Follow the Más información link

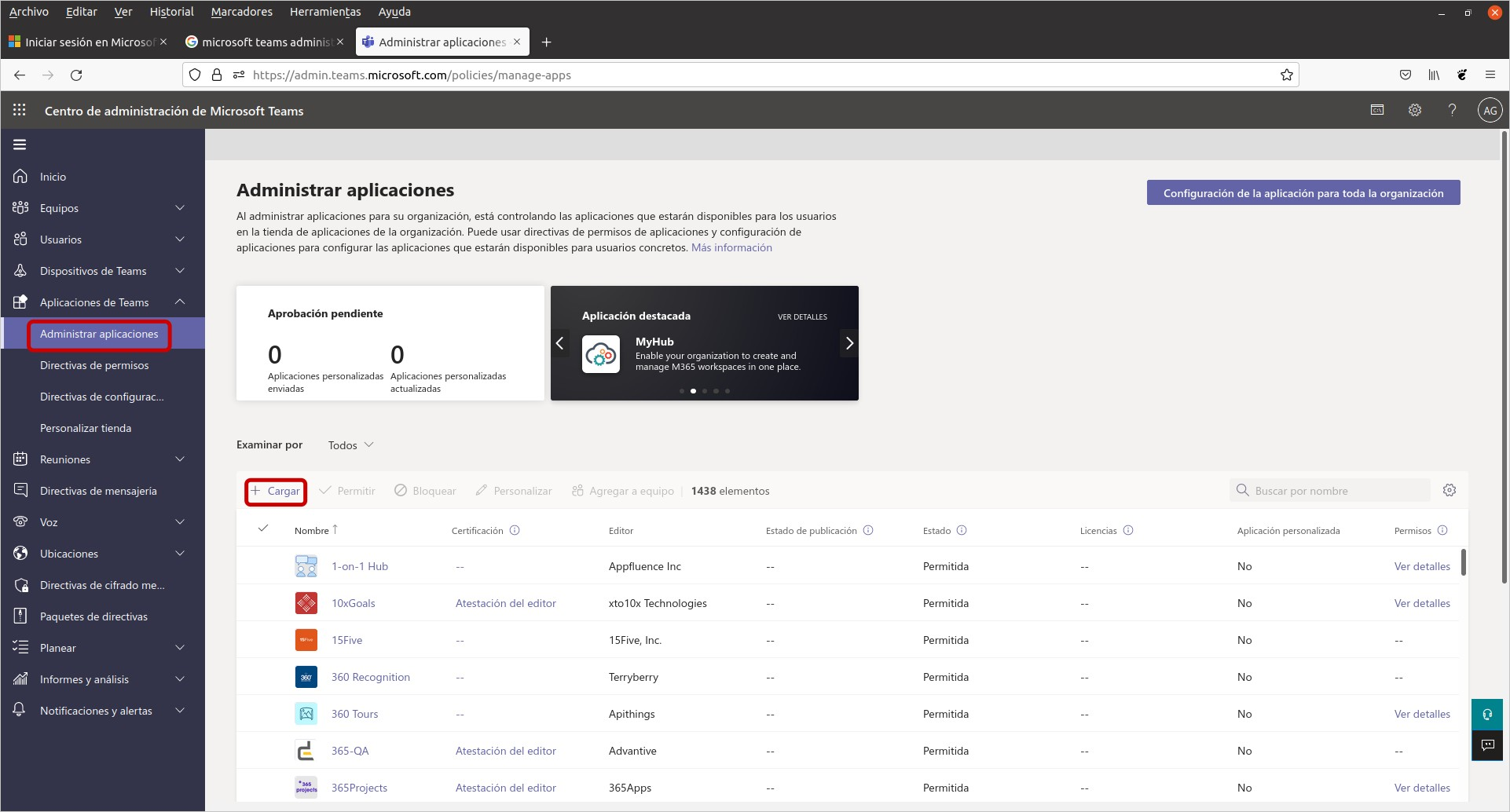(x=731, y=247)
